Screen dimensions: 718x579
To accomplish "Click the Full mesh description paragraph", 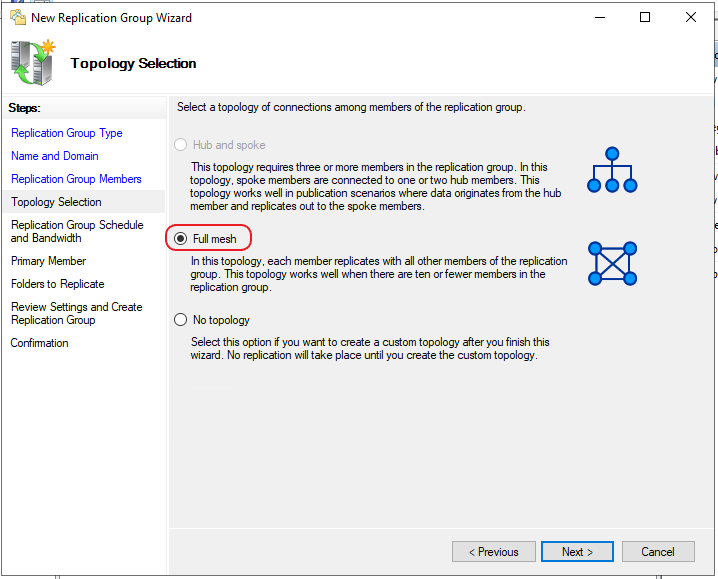I will point(379,274).
